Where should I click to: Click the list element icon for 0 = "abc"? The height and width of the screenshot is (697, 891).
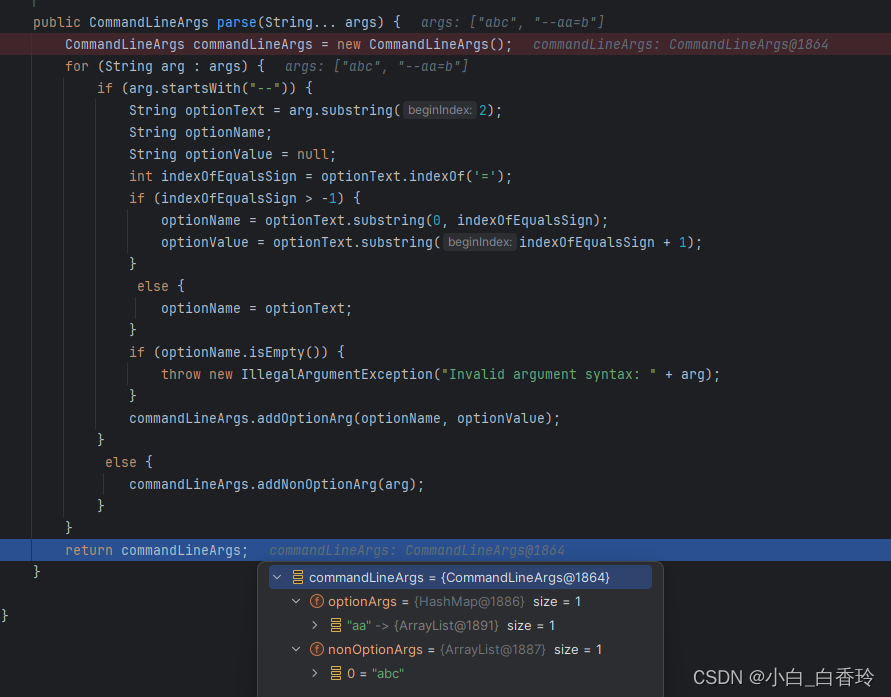[x=336, y=674]
